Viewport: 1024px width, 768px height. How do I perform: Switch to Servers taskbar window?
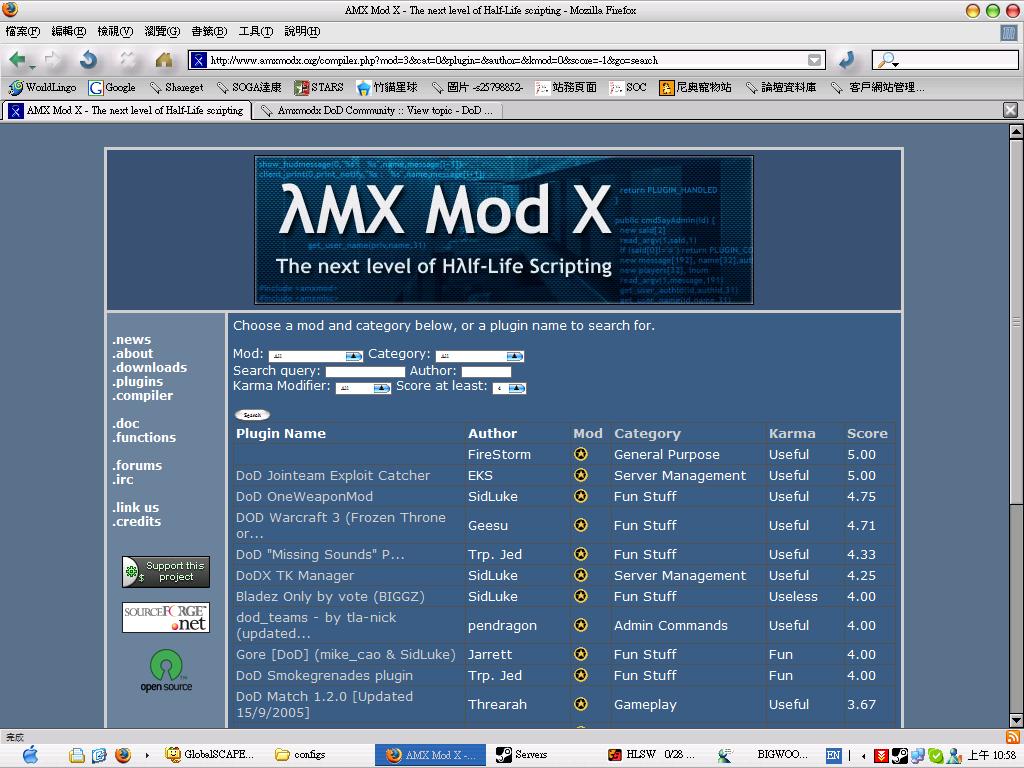522,754
